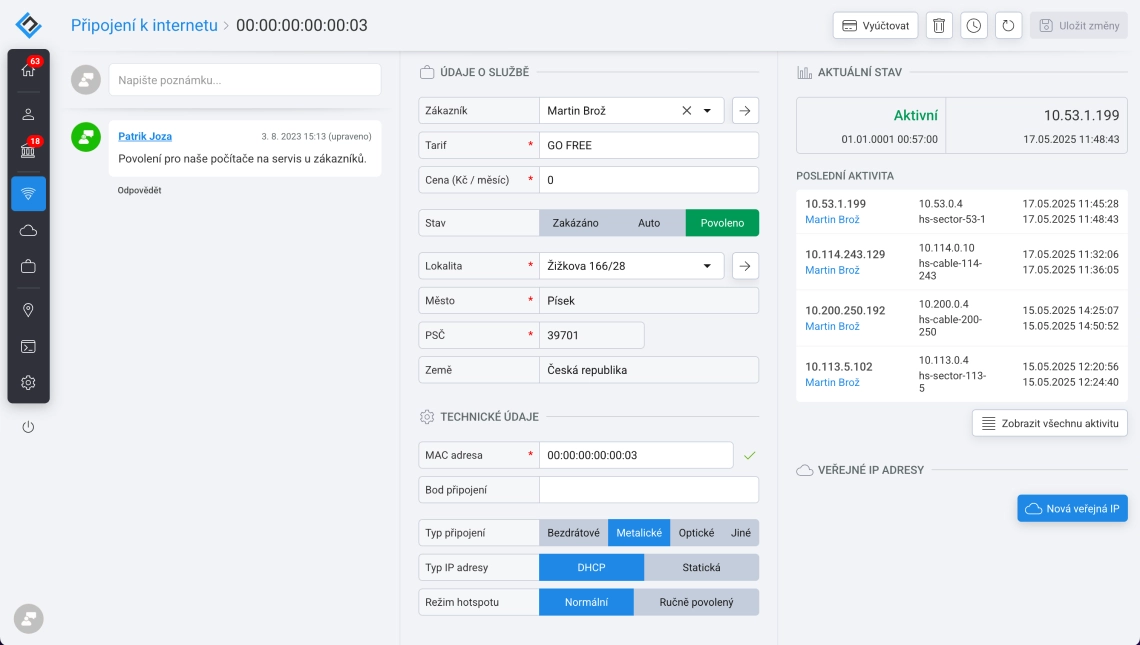Switch connection type to Optické
This screenshot has width=1140, height=645.
click(696, 533)
